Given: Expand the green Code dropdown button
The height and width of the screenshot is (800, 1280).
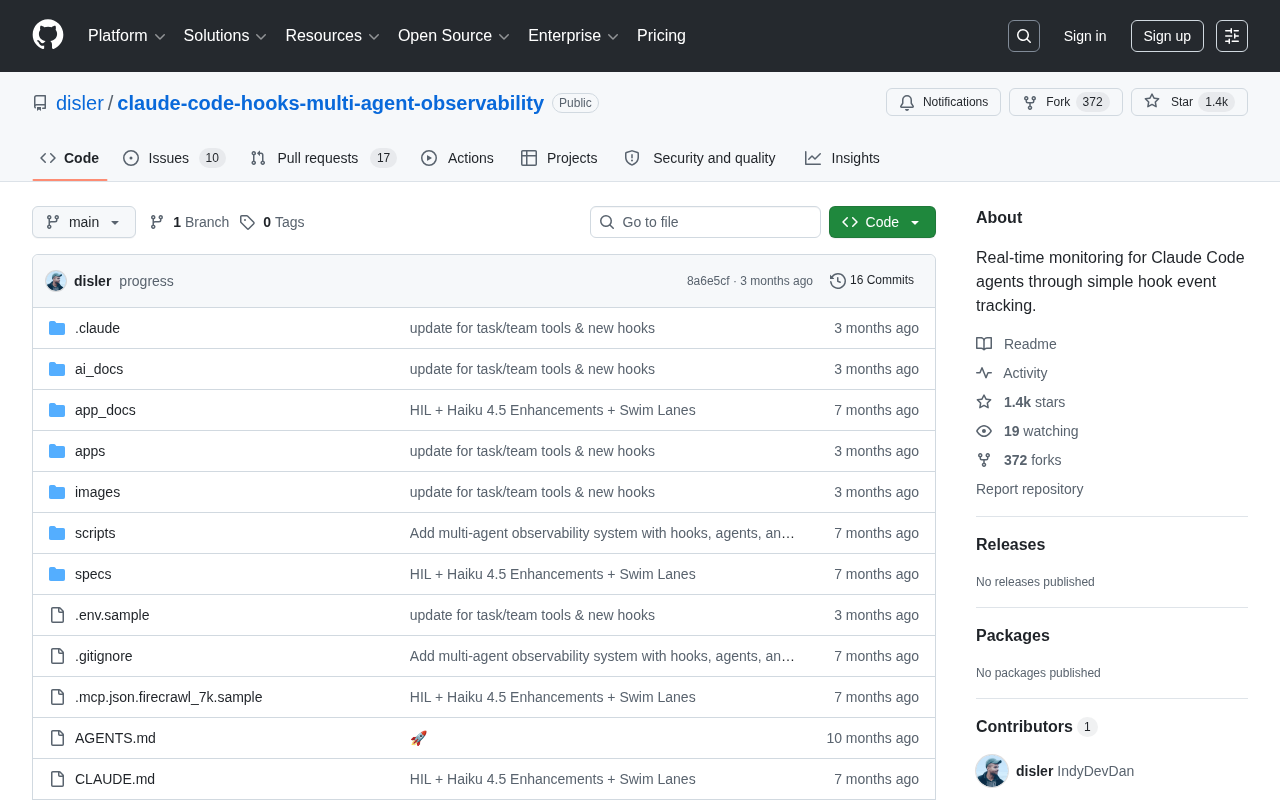Looking at the screenshot, I should (x=882, y=222).
